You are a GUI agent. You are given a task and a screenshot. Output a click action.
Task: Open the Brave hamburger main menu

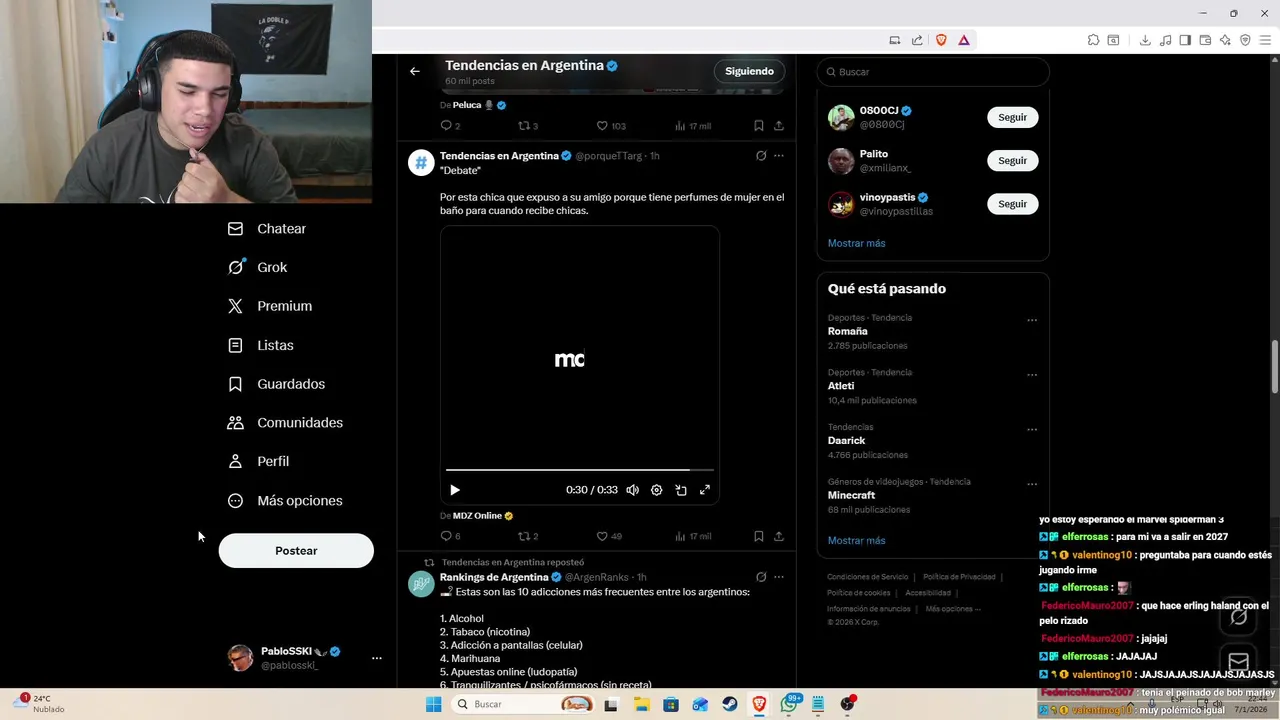[x=1265, y=40]
